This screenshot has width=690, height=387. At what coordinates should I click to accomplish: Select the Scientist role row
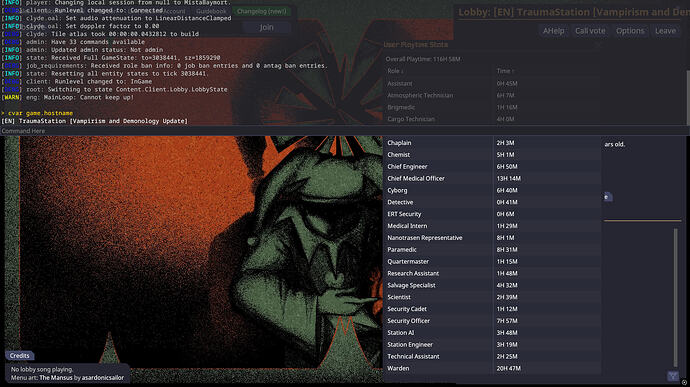(x=492, y=298)
